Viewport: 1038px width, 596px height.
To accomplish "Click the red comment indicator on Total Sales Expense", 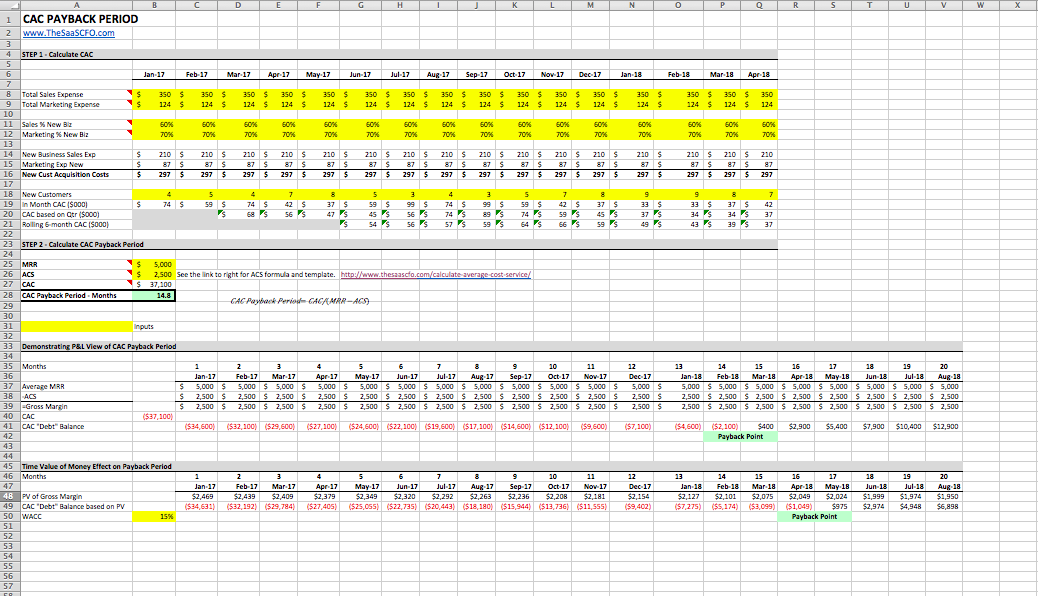I will pos(131,93).
